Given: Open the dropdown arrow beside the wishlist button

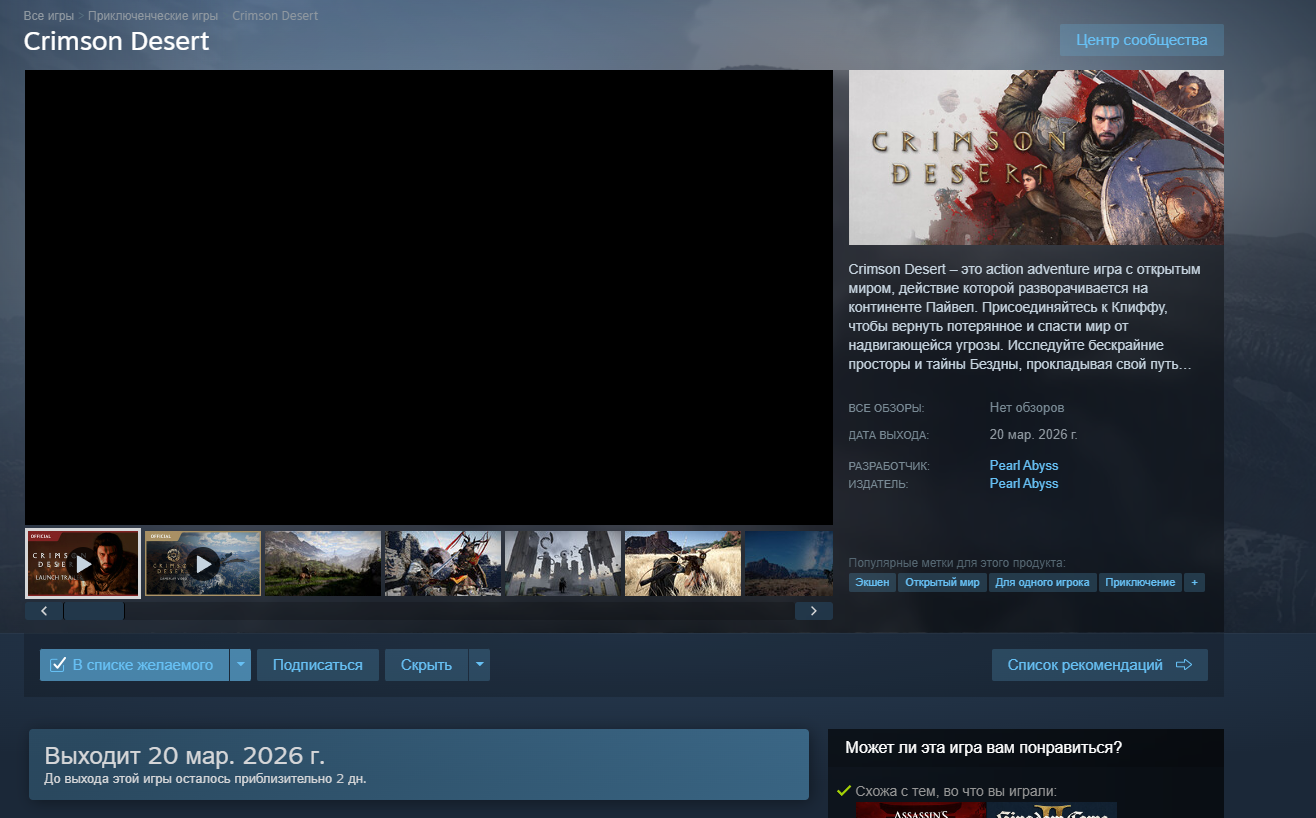Looking at the screenshot, I should tap(240, 665).
